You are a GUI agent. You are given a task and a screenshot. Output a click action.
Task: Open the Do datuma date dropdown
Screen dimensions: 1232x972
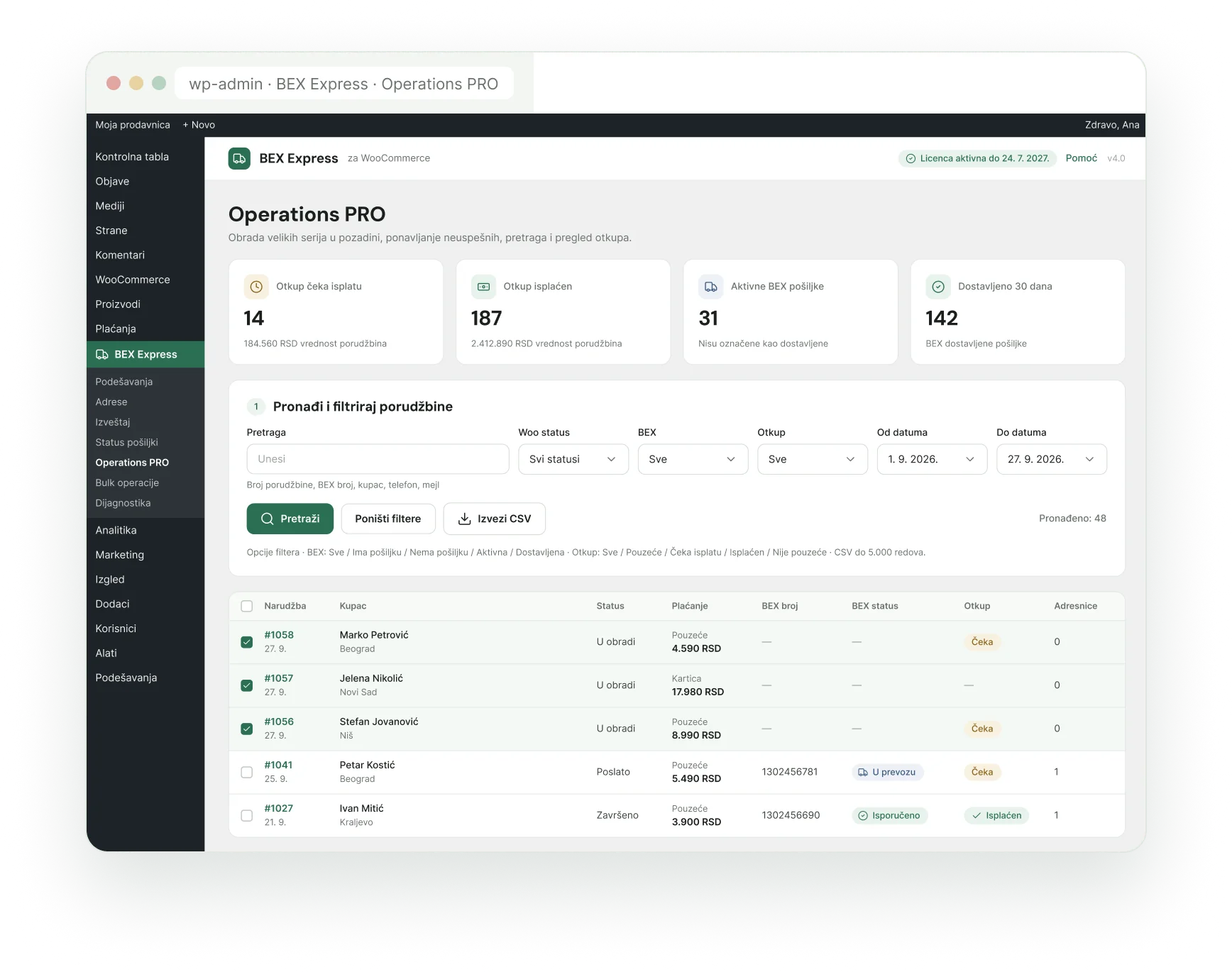click(x=1052, y=459)
